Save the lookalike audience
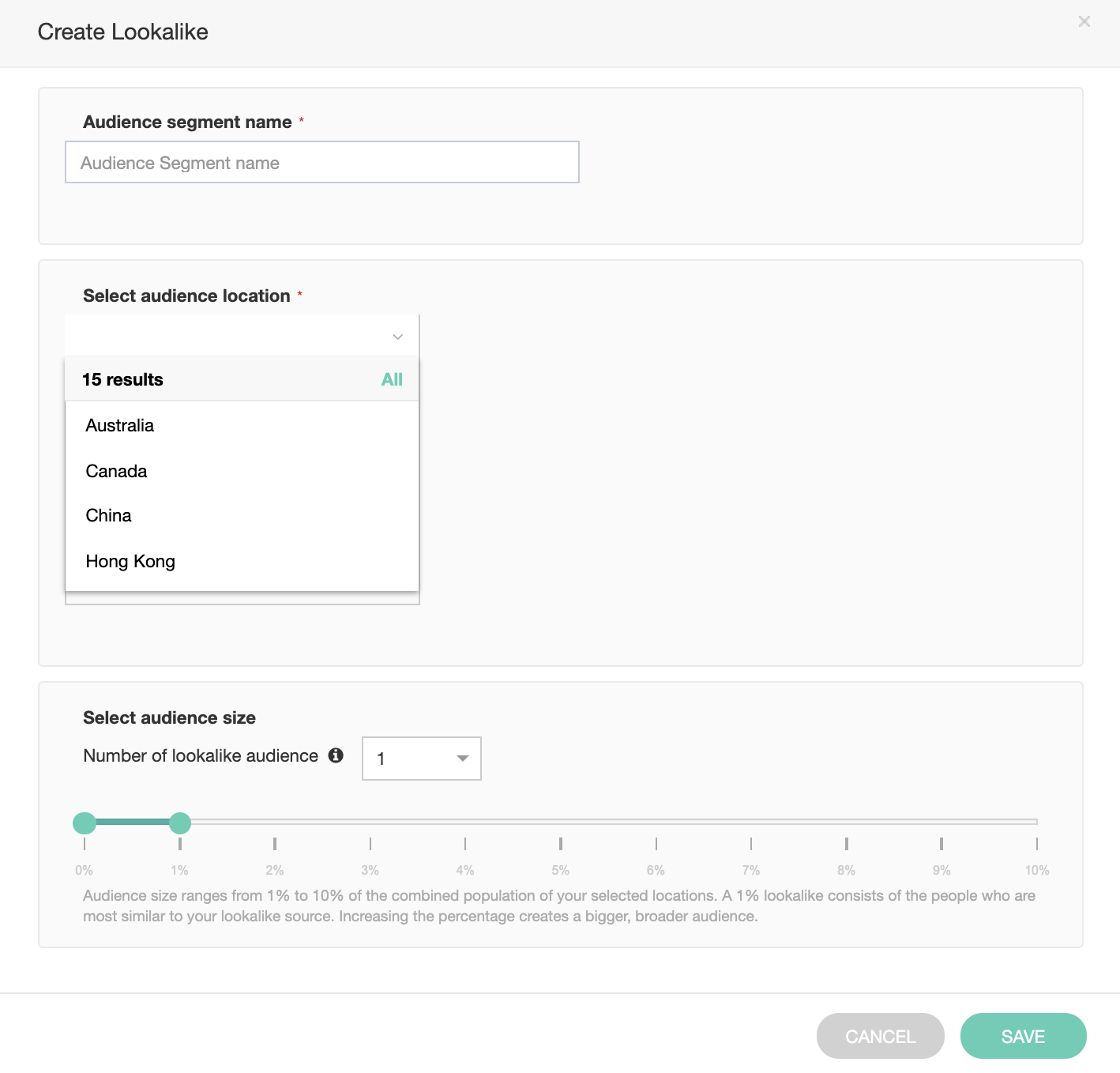 click(1023, 1036)
